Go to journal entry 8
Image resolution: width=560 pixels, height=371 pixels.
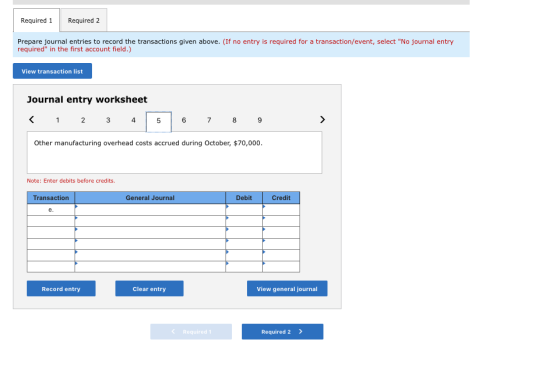click(x=234, y=120)
